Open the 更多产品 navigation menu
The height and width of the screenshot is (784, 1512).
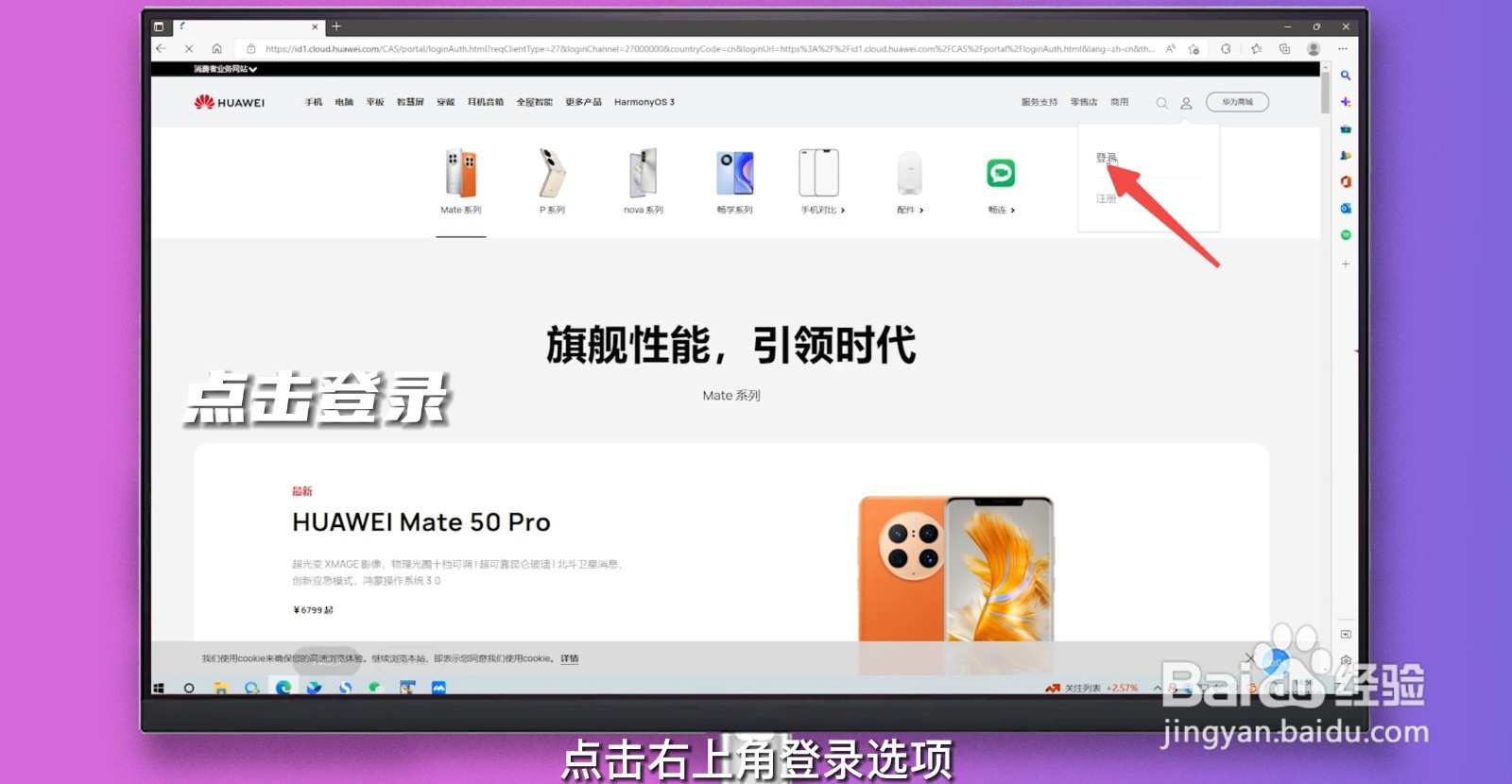(x=583, y=102)
